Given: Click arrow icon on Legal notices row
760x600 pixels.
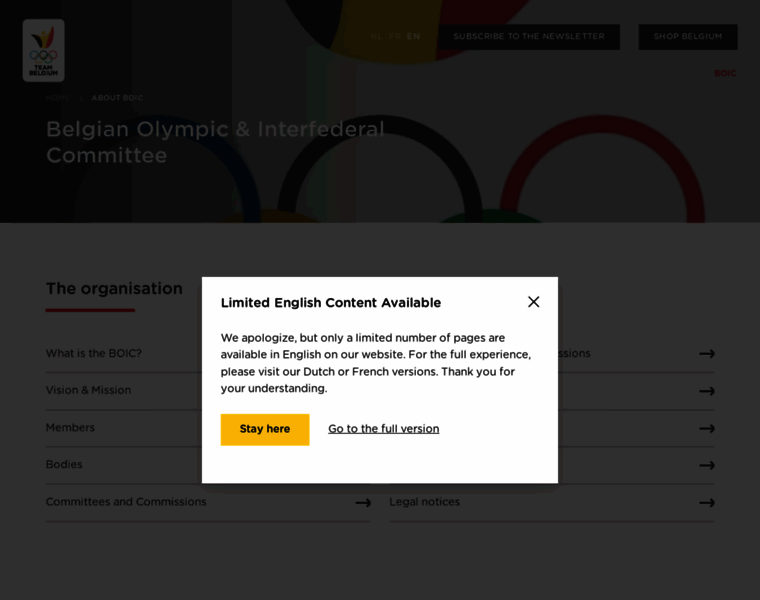Looking at the screenshot, I should click(x=707, y=503).
